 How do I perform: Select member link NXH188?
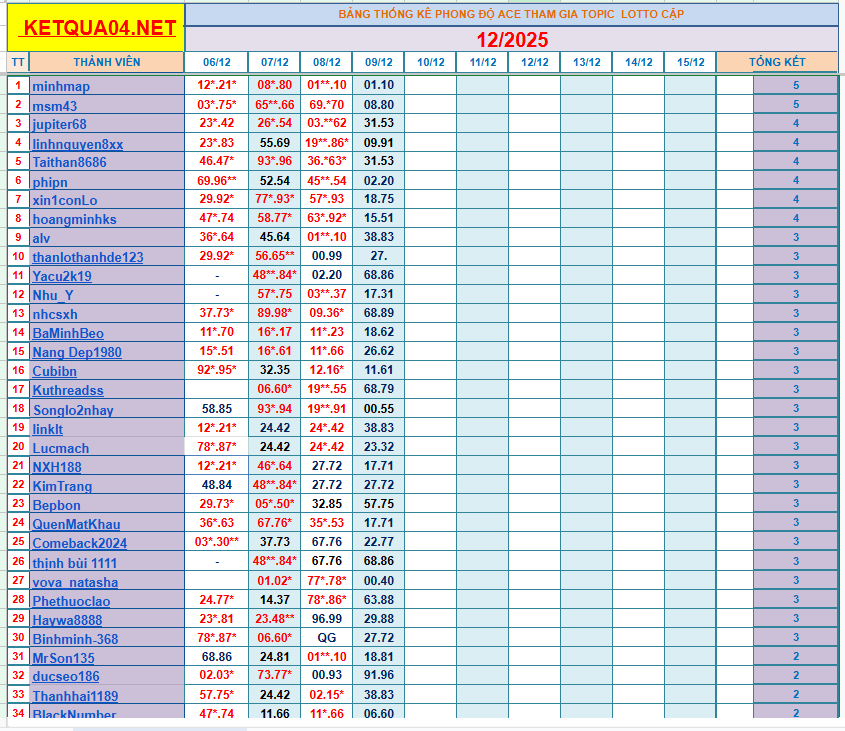coord(56,467)
